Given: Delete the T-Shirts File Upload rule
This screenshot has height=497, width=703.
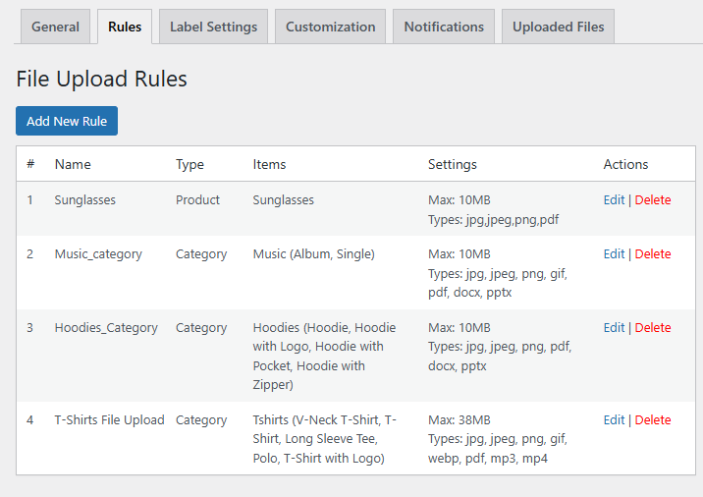Looking at the screenshot, I should point(653,420).
